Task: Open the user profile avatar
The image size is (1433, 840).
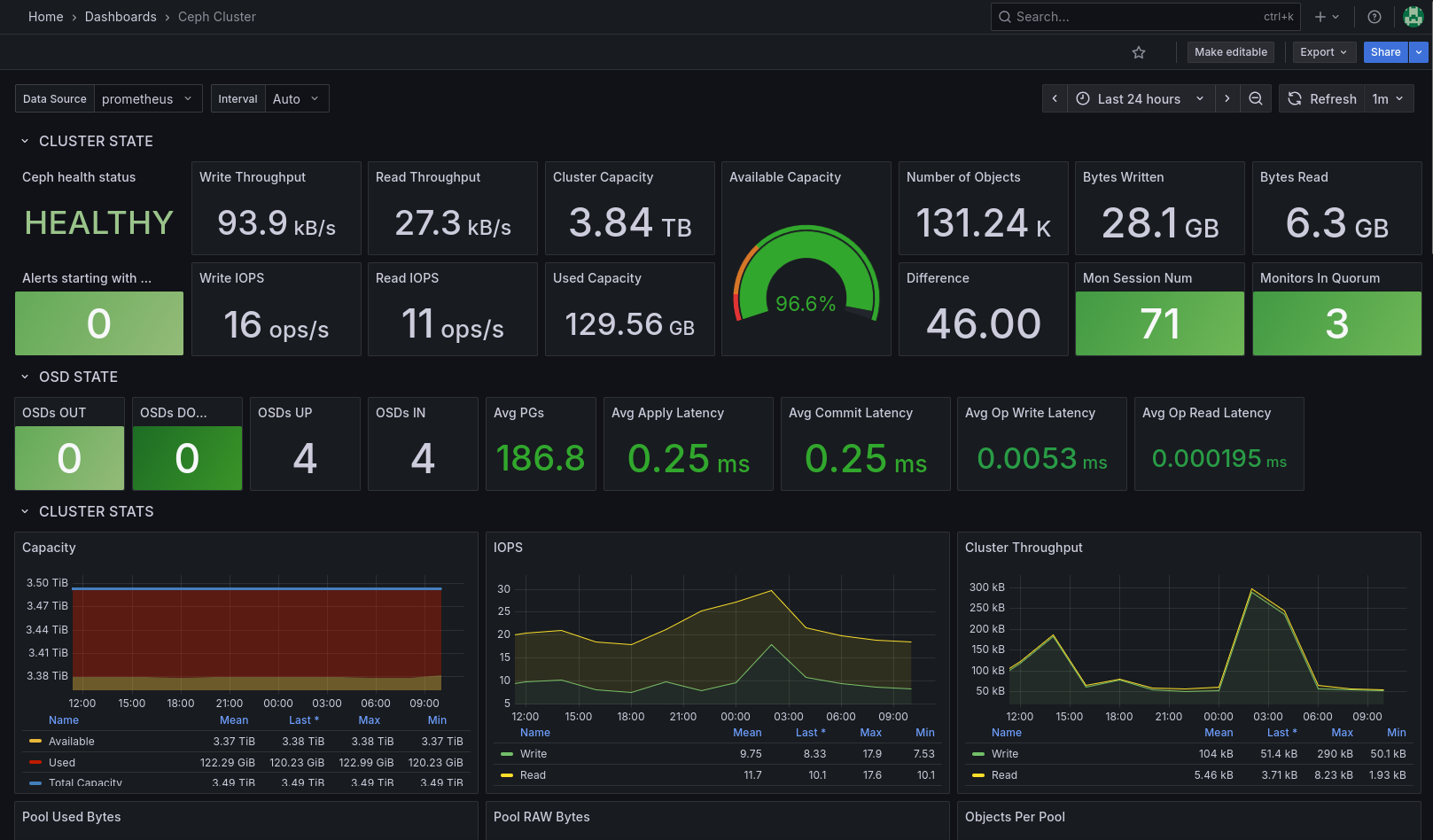Action: click(x=1414, y=16)
